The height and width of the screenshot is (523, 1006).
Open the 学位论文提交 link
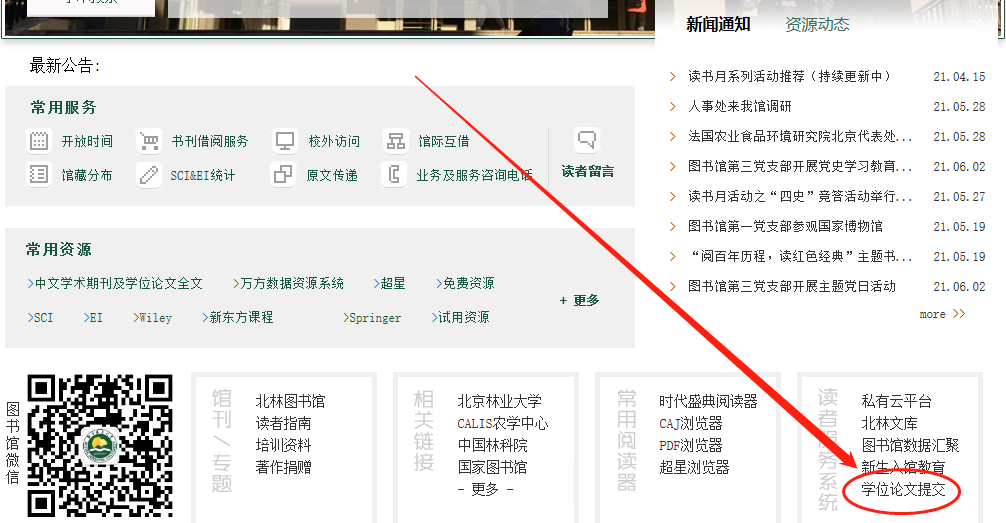[902, 489]
